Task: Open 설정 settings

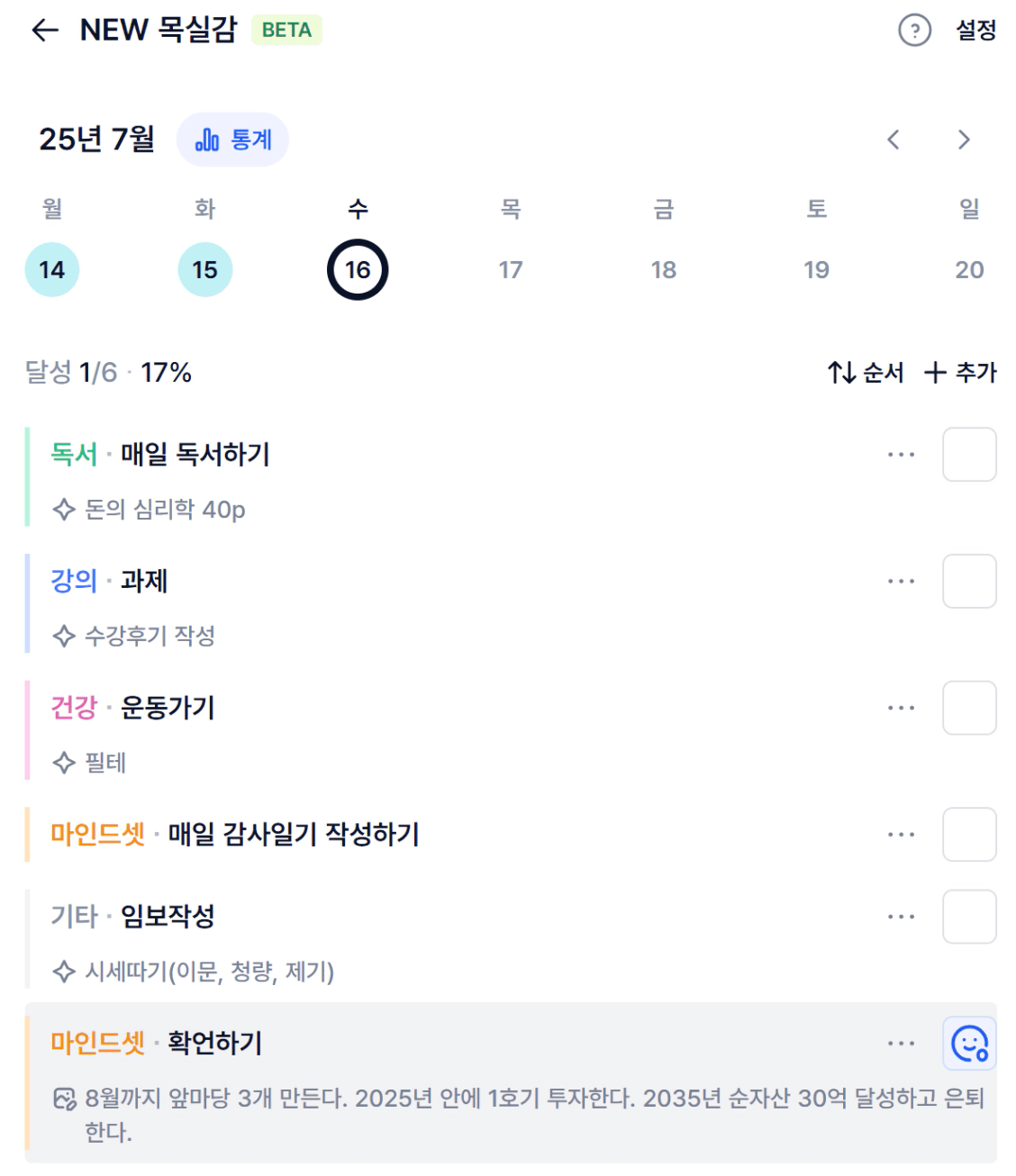Action: (976, 31)
